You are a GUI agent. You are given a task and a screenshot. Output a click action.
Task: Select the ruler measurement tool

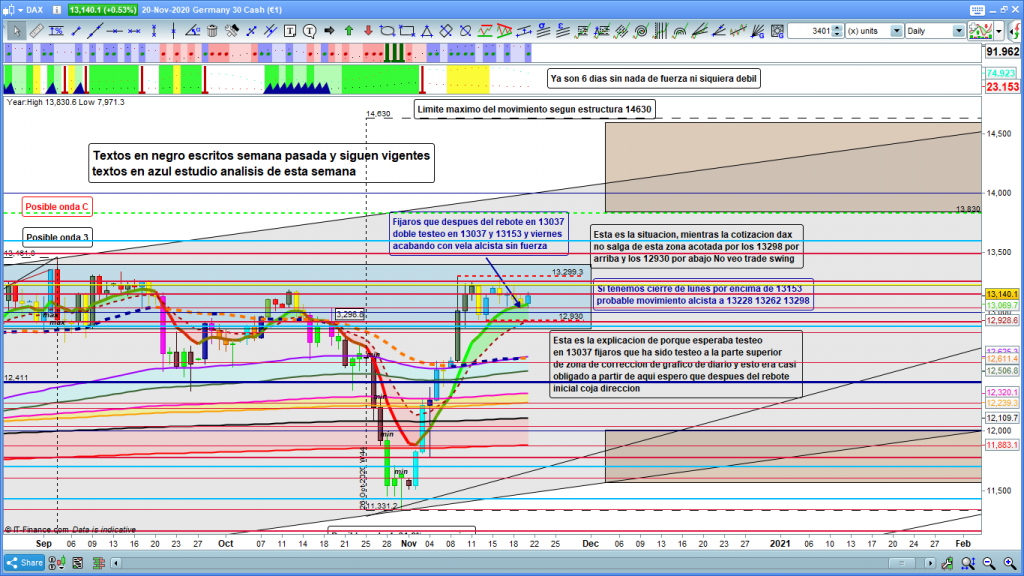point(37,31)
